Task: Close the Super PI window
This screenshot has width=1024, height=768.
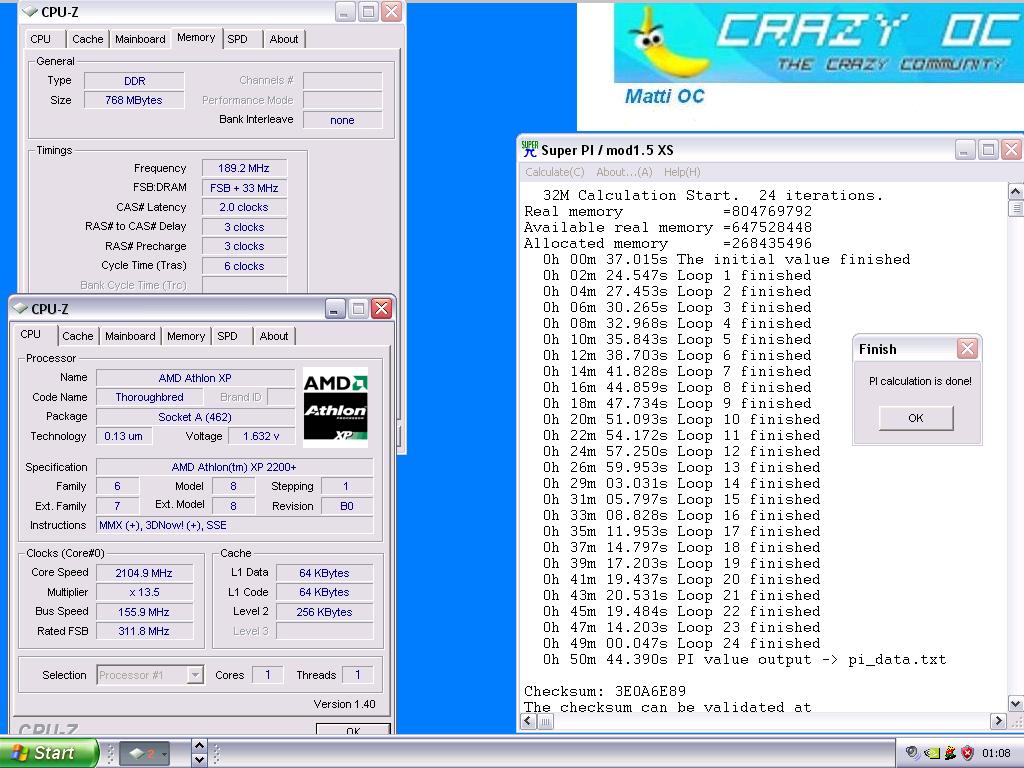Action: pos(1012,150)
